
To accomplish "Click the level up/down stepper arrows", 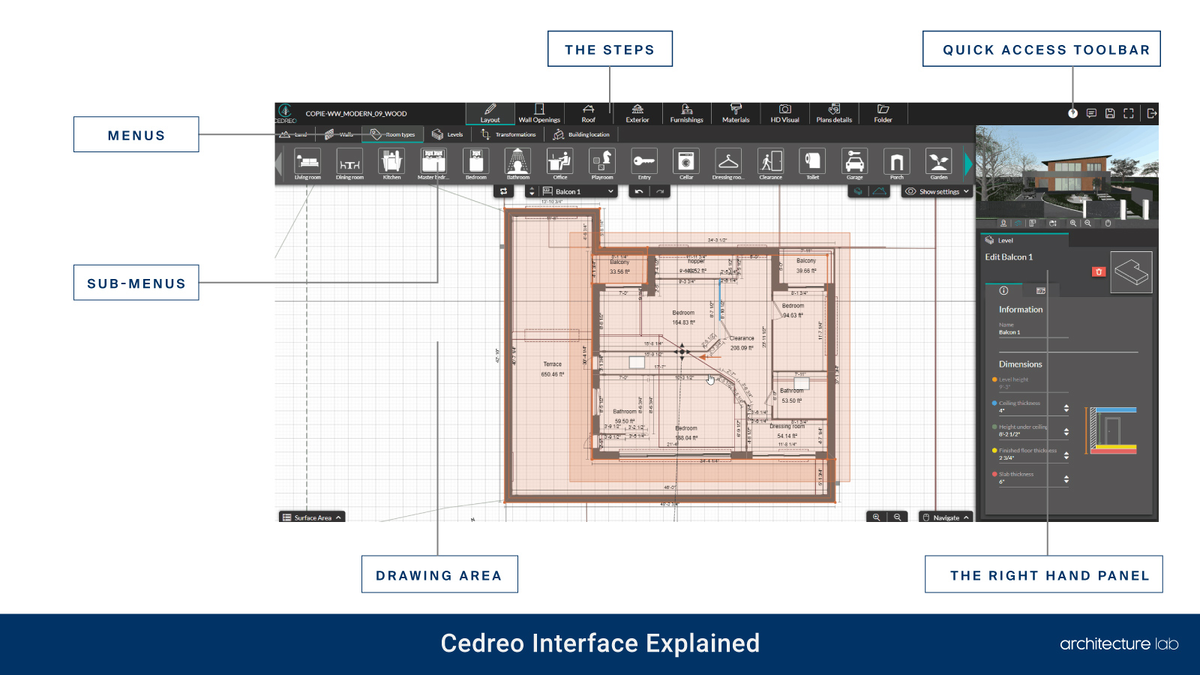I will [531, 190].
